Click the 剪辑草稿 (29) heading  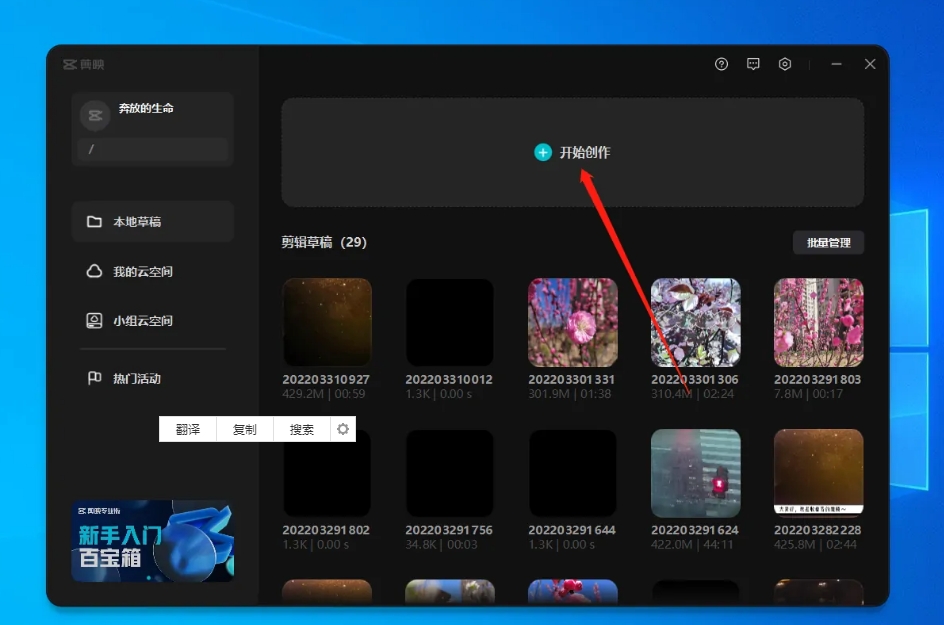coord(324,242)
